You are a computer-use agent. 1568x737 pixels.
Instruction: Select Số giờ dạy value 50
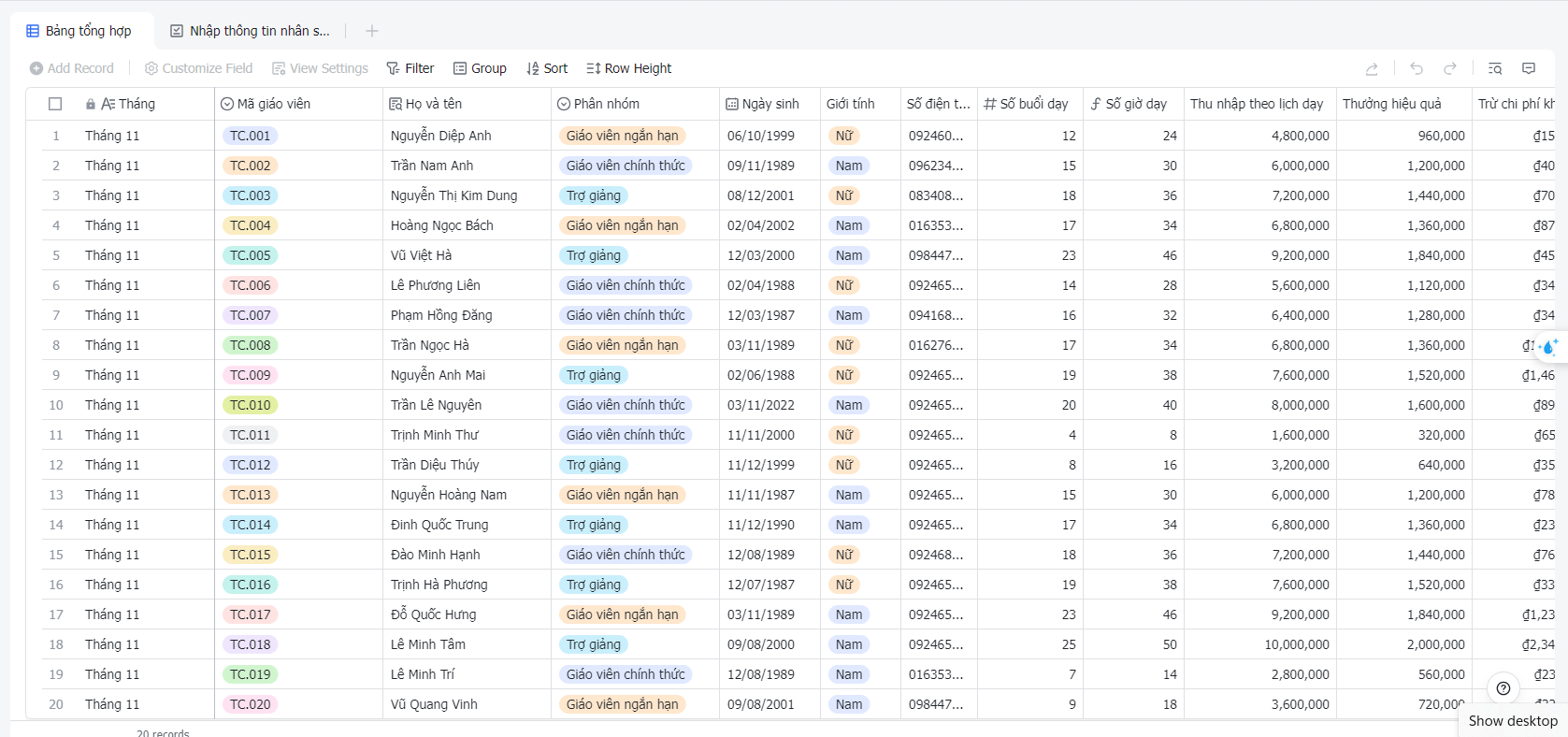point(1133,644)
